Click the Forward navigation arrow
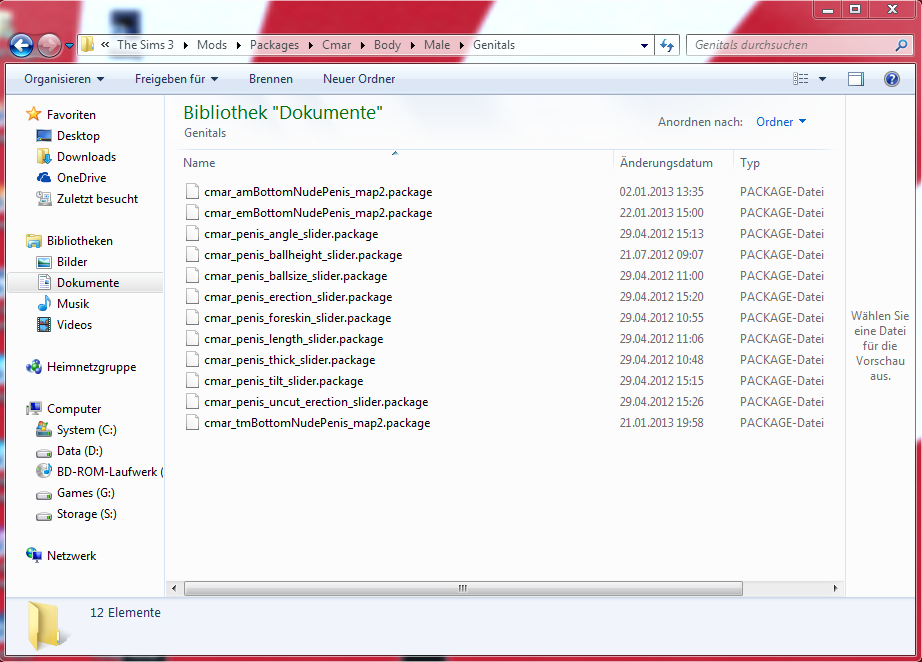 pyautogui.click(x=49, y=45)
